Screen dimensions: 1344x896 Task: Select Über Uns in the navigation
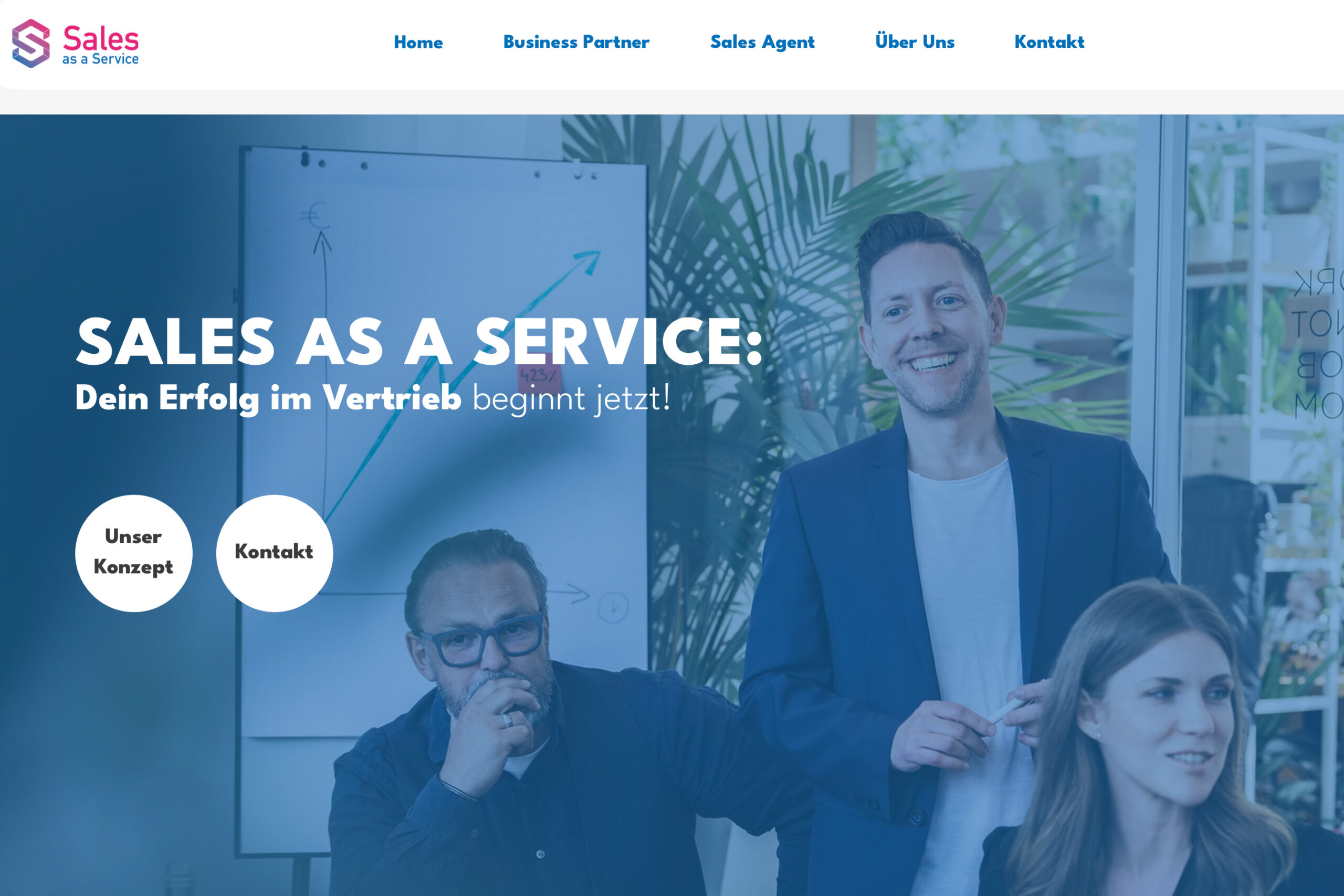click(x=915, y=41)
